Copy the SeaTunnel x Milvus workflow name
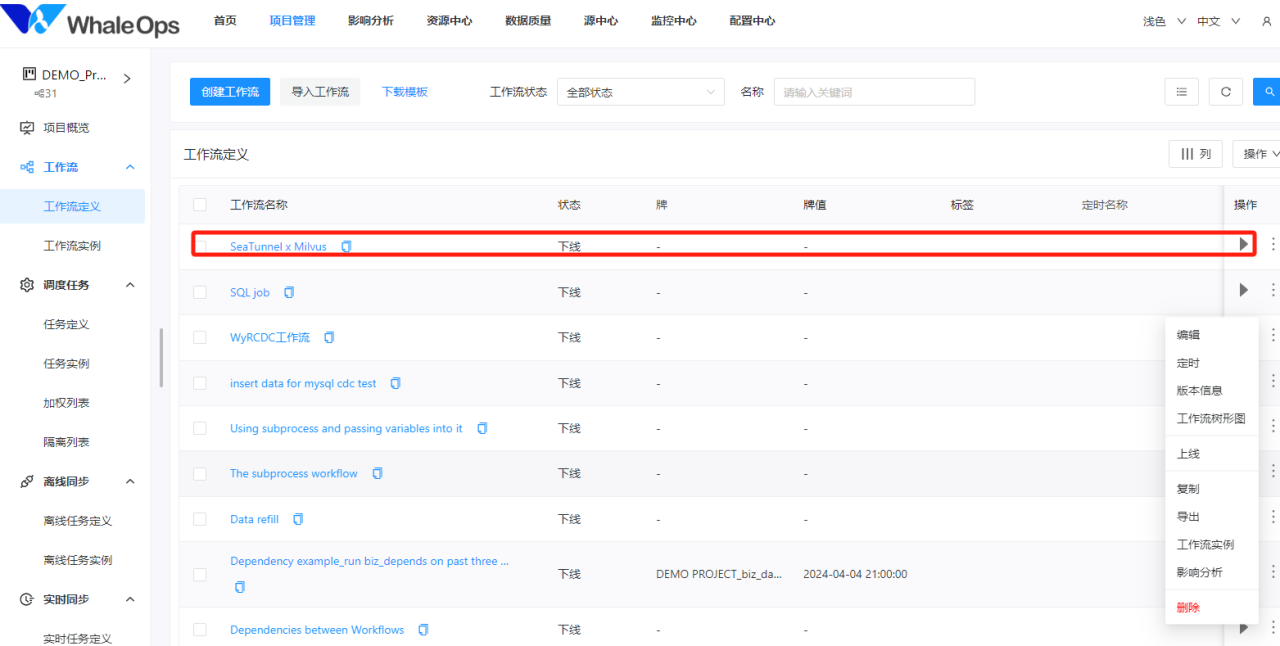 pos(346,246)
